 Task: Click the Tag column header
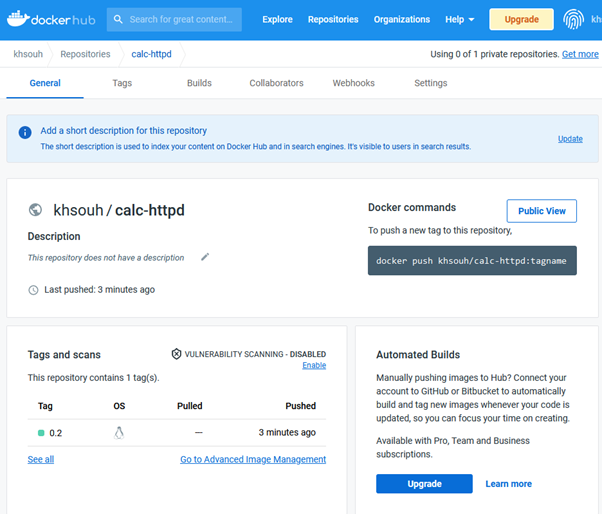coord(45,406)
